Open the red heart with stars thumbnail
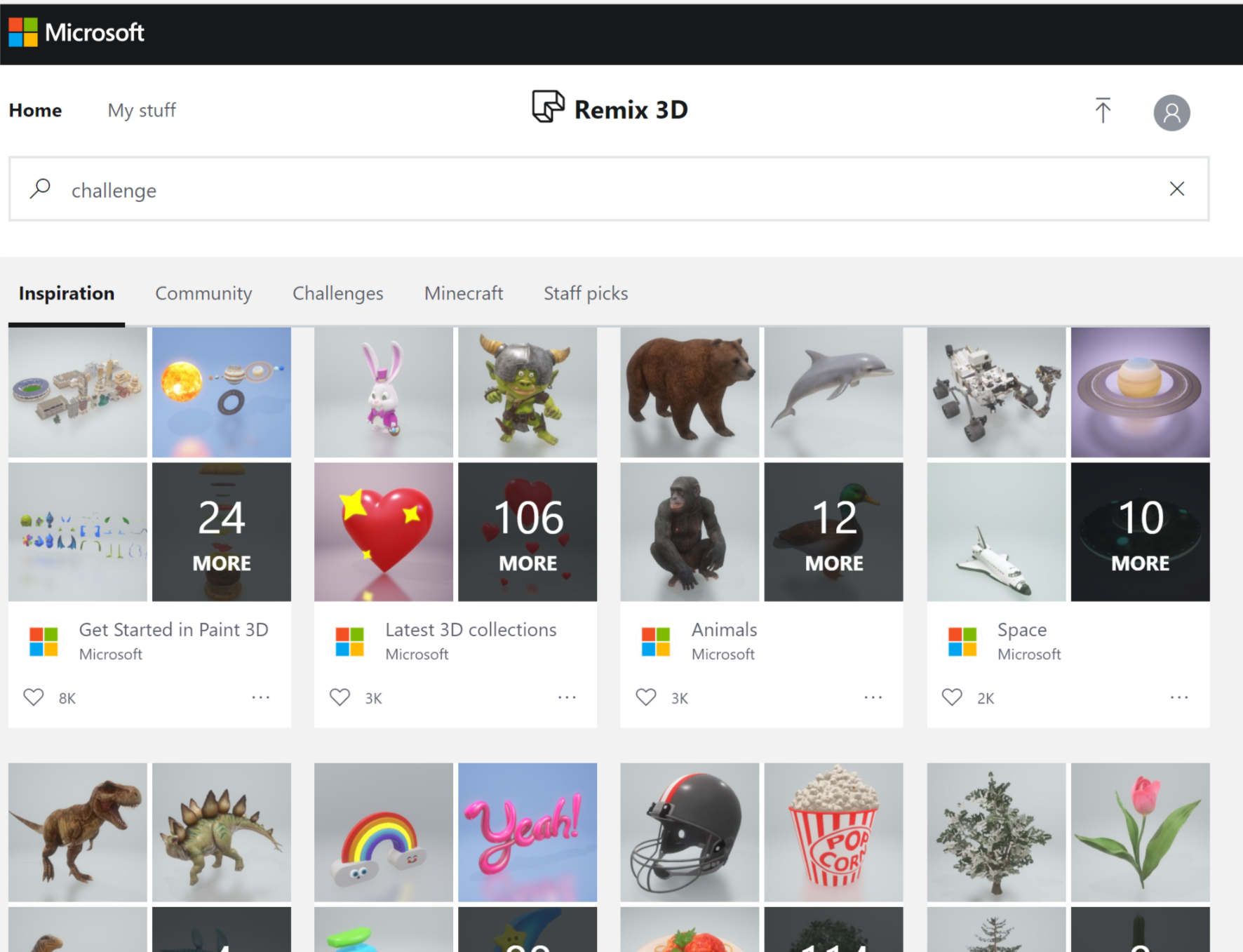This screenshot has height=952, width=1243. pyautogui.click(x=384, y=532)
